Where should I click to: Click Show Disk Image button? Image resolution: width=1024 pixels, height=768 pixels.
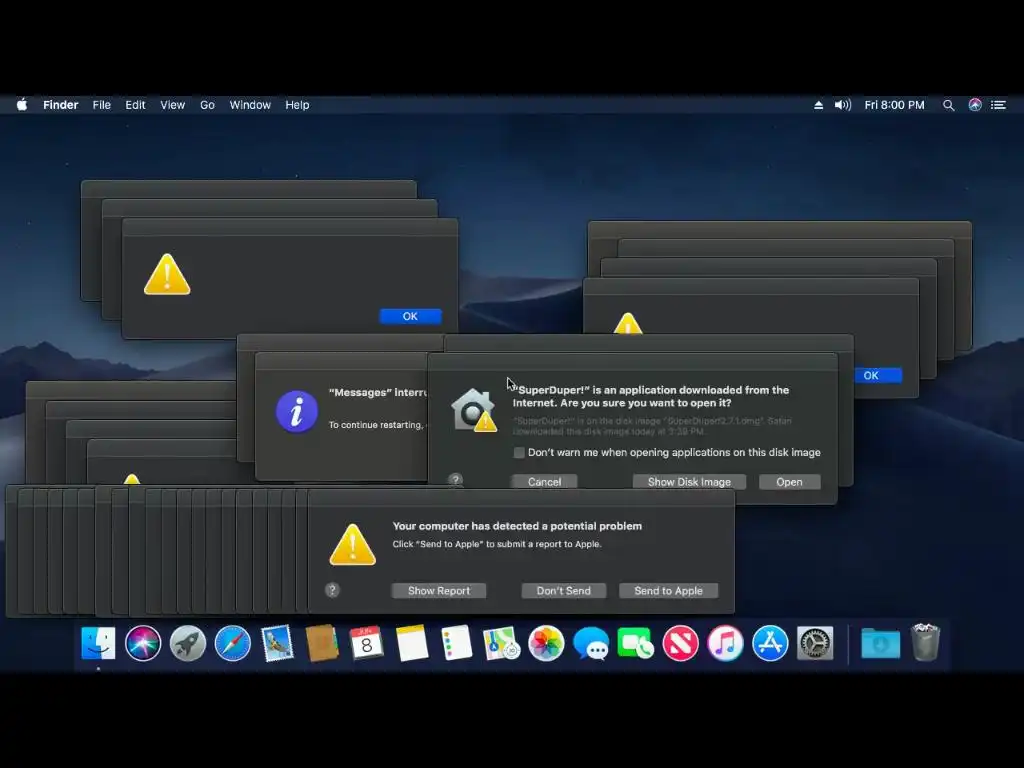coord(689,482)
